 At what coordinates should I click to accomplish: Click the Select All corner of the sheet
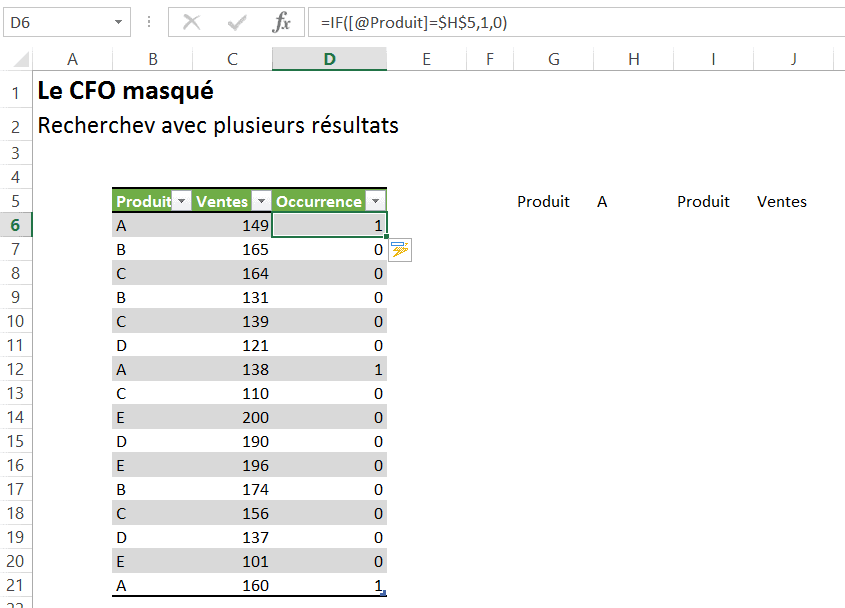[x=16, y=60]
